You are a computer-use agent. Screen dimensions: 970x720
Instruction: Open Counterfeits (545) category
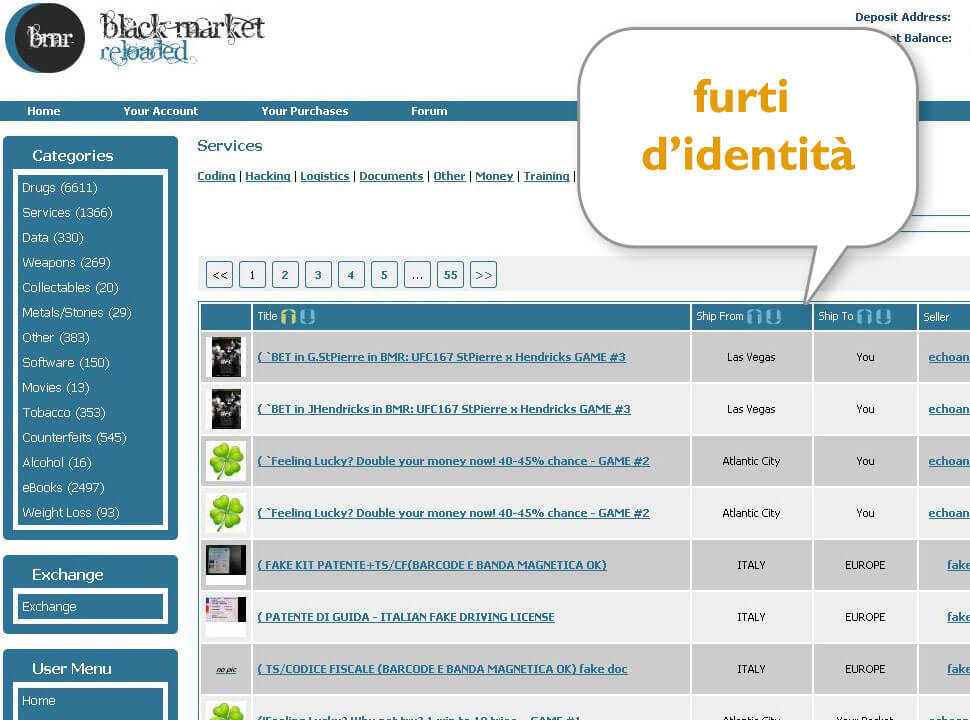coord(74,437)
